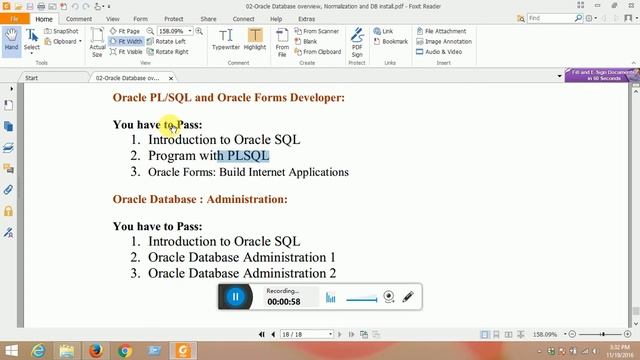Switch to the Comment ribbon tab
Image resolution: width=640 pixels, height=360 pixels.
tap(79, 19)
